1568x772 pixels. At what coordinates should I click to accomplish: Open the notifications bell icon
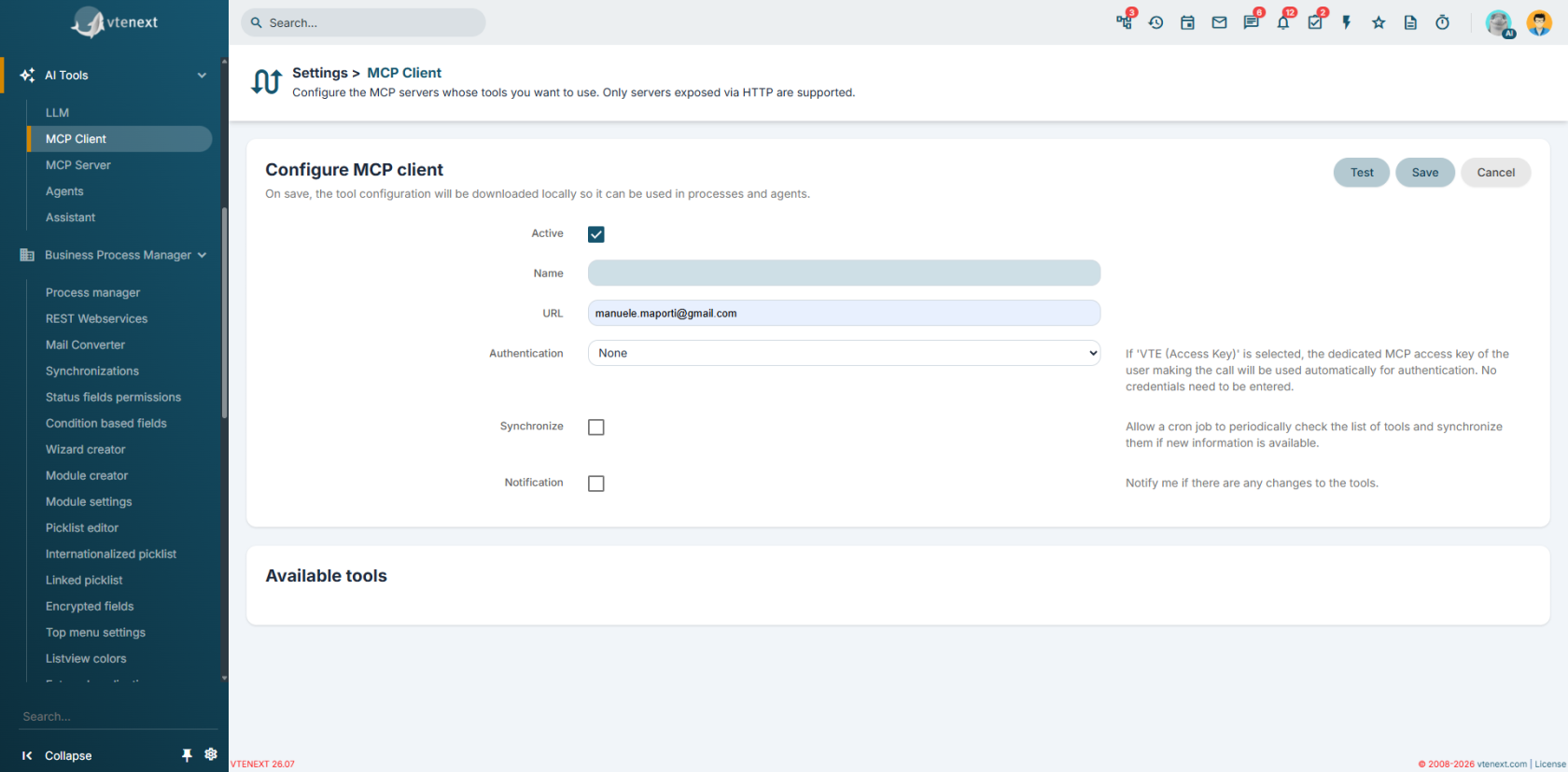coord(1283,22)
